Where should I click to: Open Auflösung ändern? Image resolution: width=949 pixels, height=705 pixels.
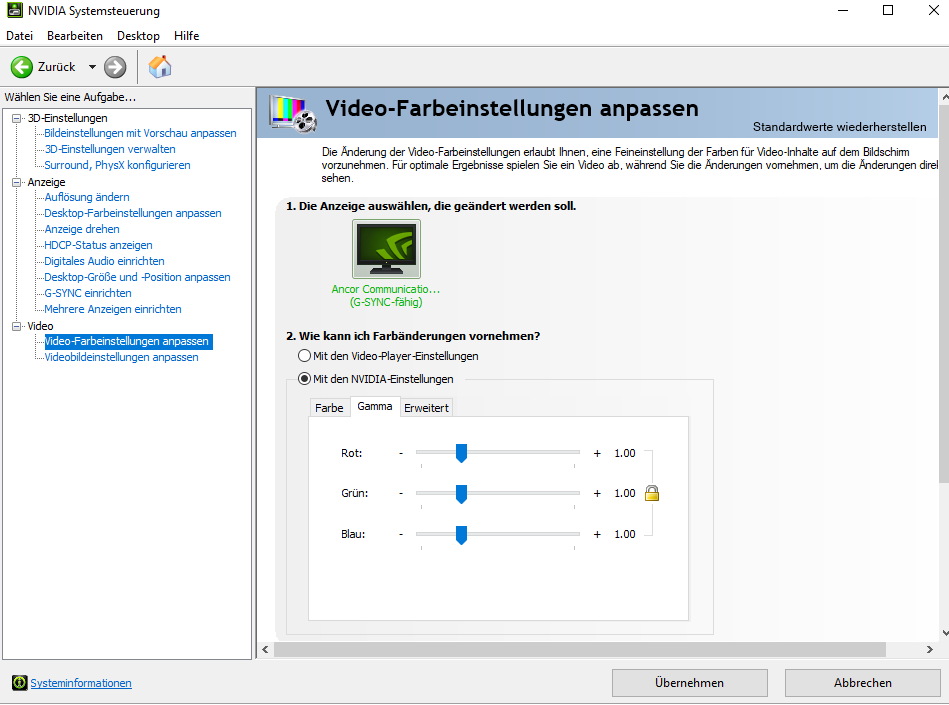87,197
